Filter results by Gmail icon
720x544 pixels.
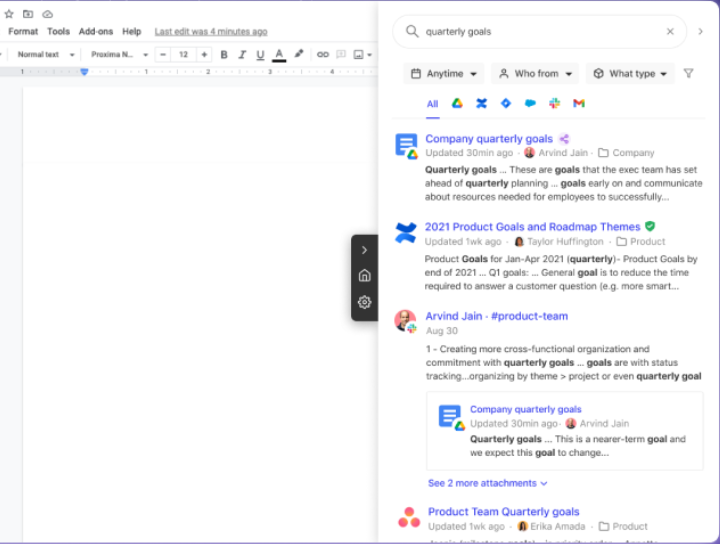(x=579, y=104)
